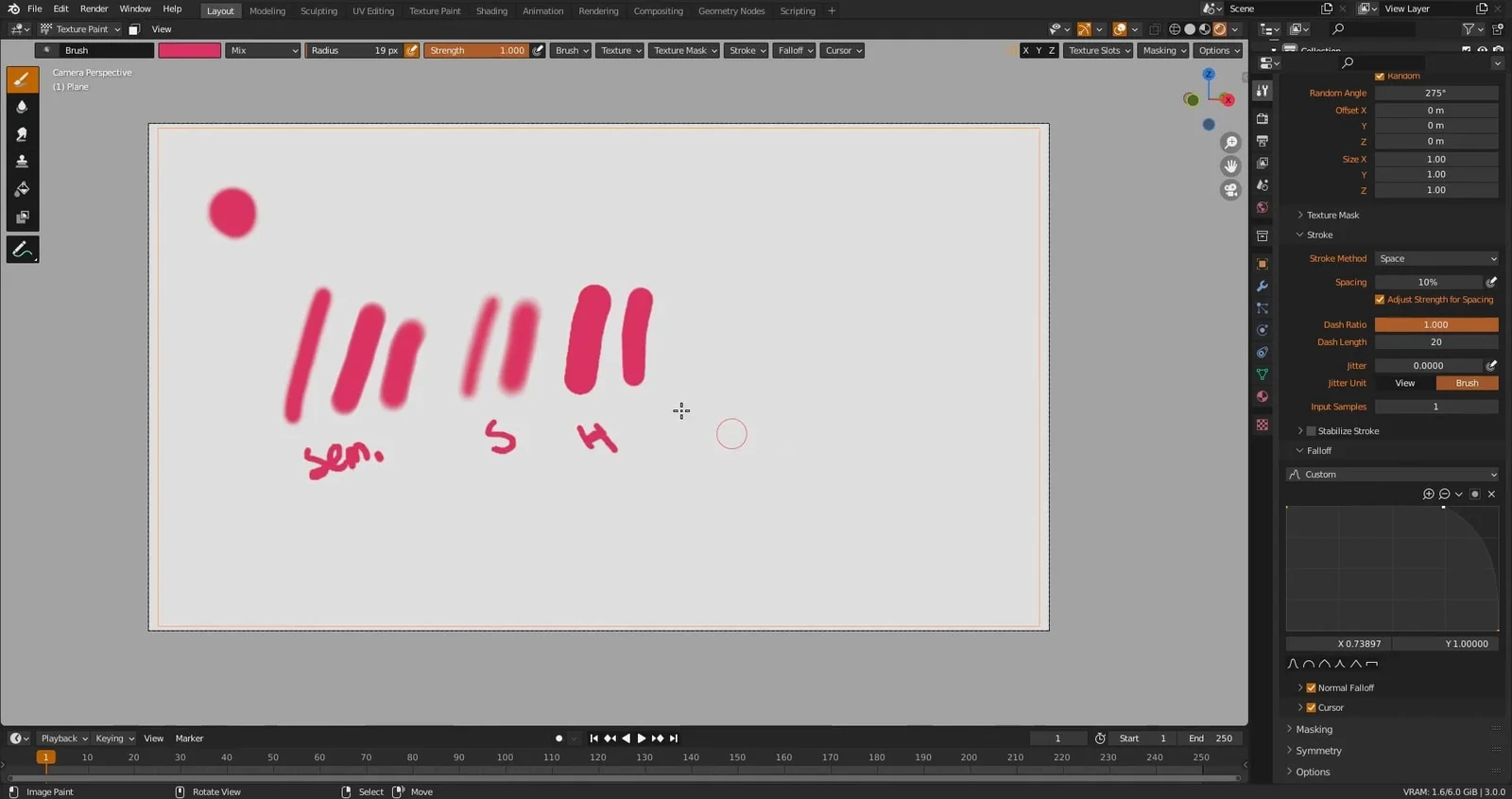Switch to the Shading workspace tab
1512x799 pixels.
click(491, 11)
